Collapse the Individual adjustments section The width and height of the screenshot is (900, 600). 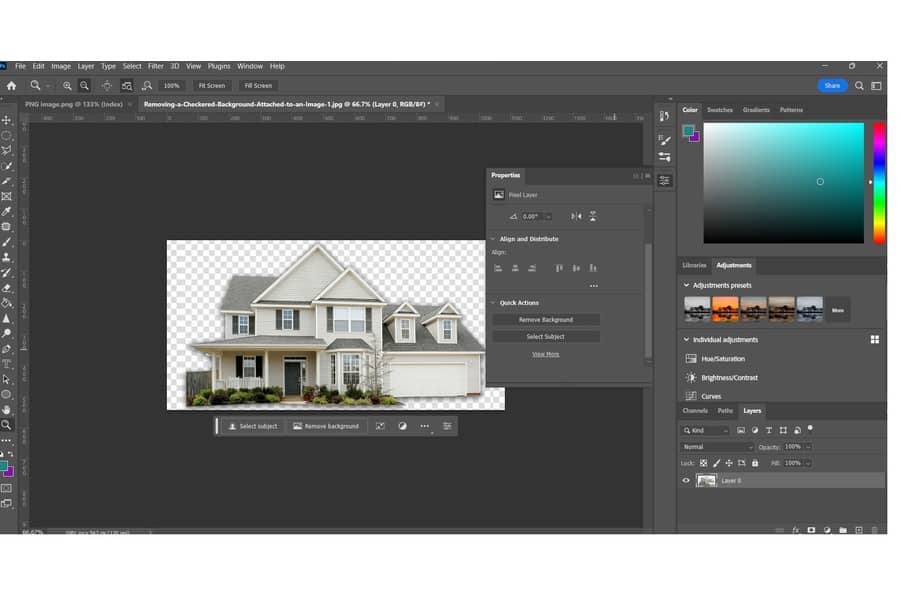pos(686,339)
